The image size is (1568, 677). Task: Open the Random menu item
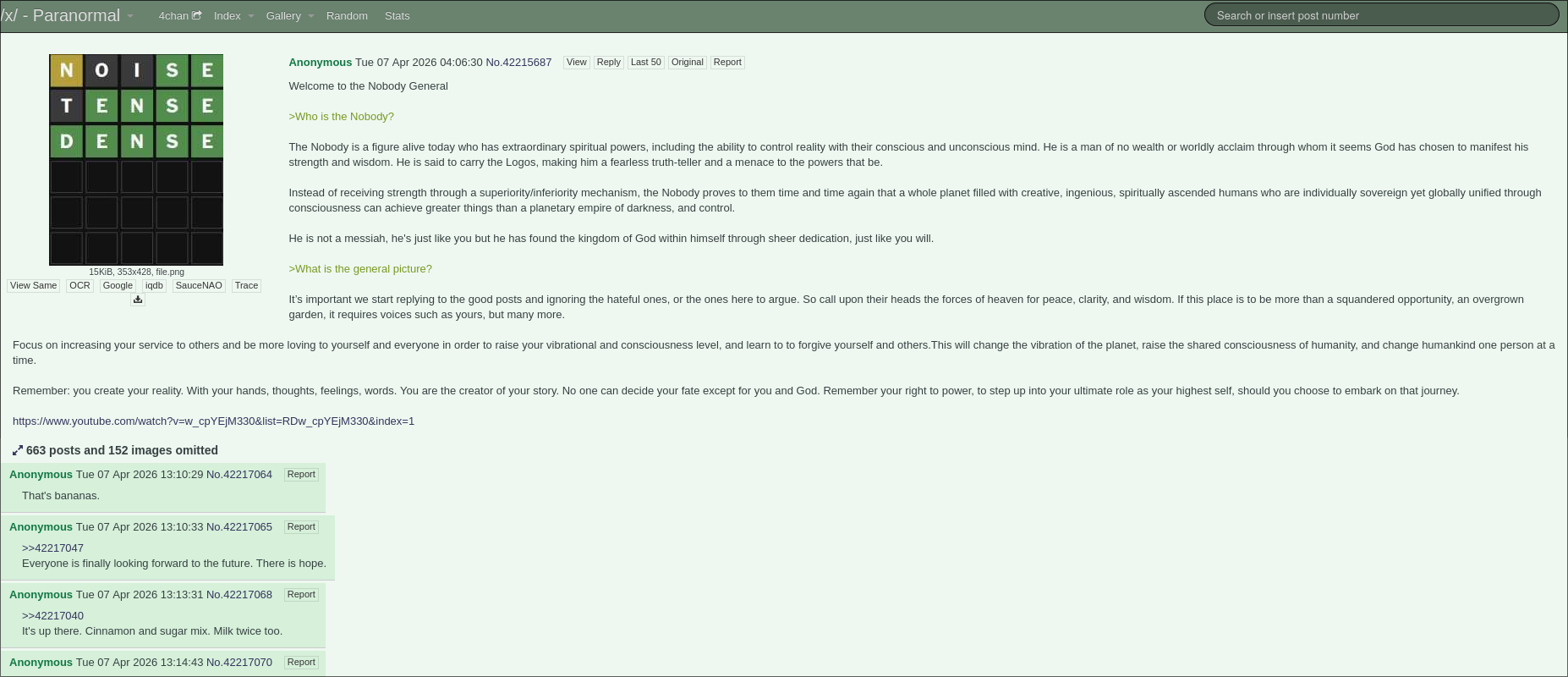click(x=347, y=16)
